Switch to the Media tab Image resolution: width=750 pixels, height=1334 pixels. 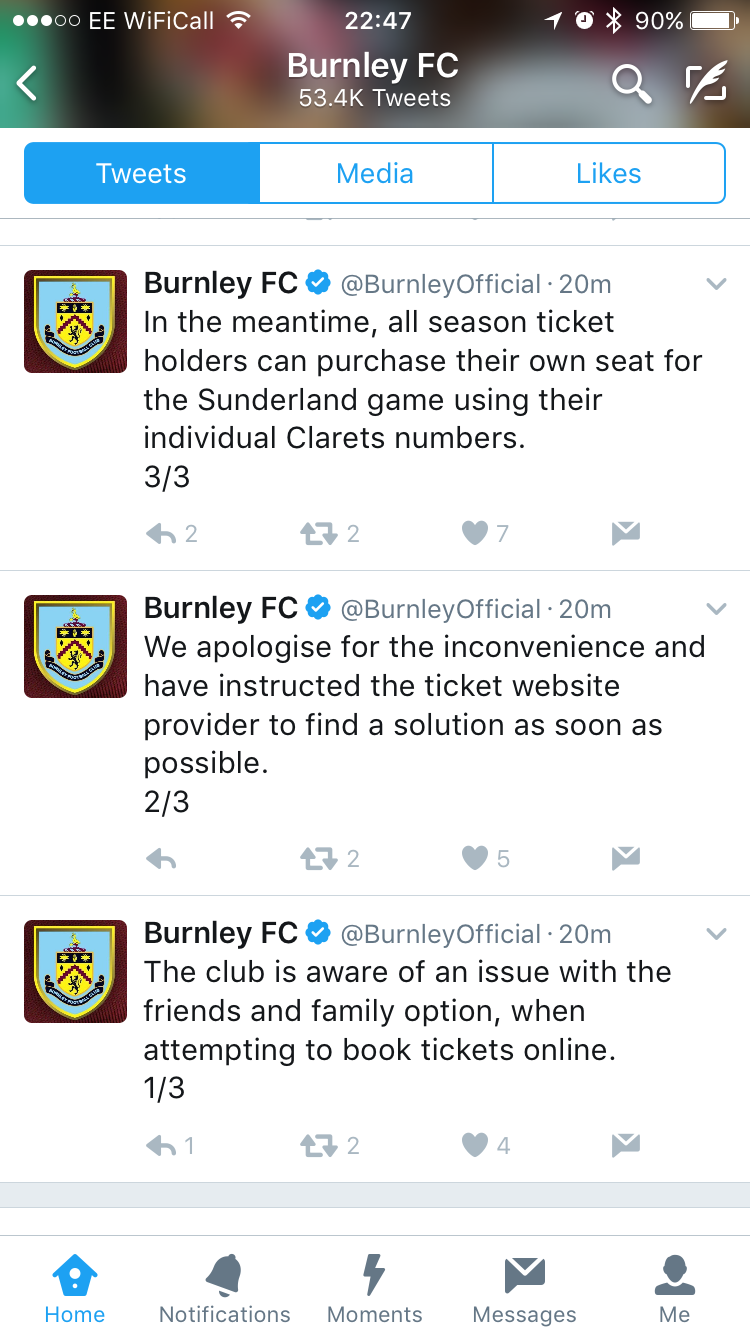(x=375, y=174)
